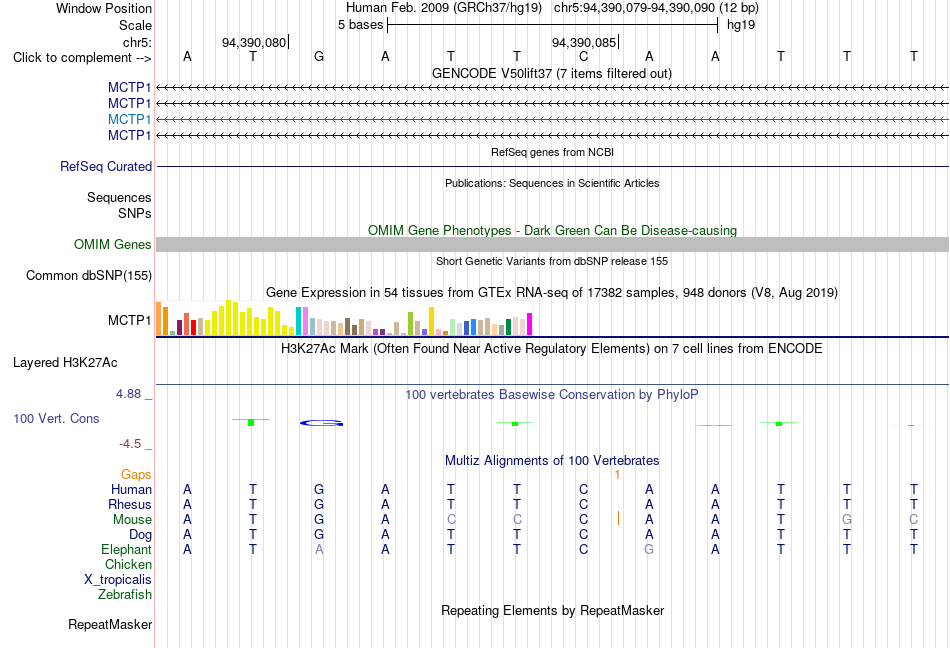Click the OMIM Gene Phenotypes green title

tap(553, 231)
